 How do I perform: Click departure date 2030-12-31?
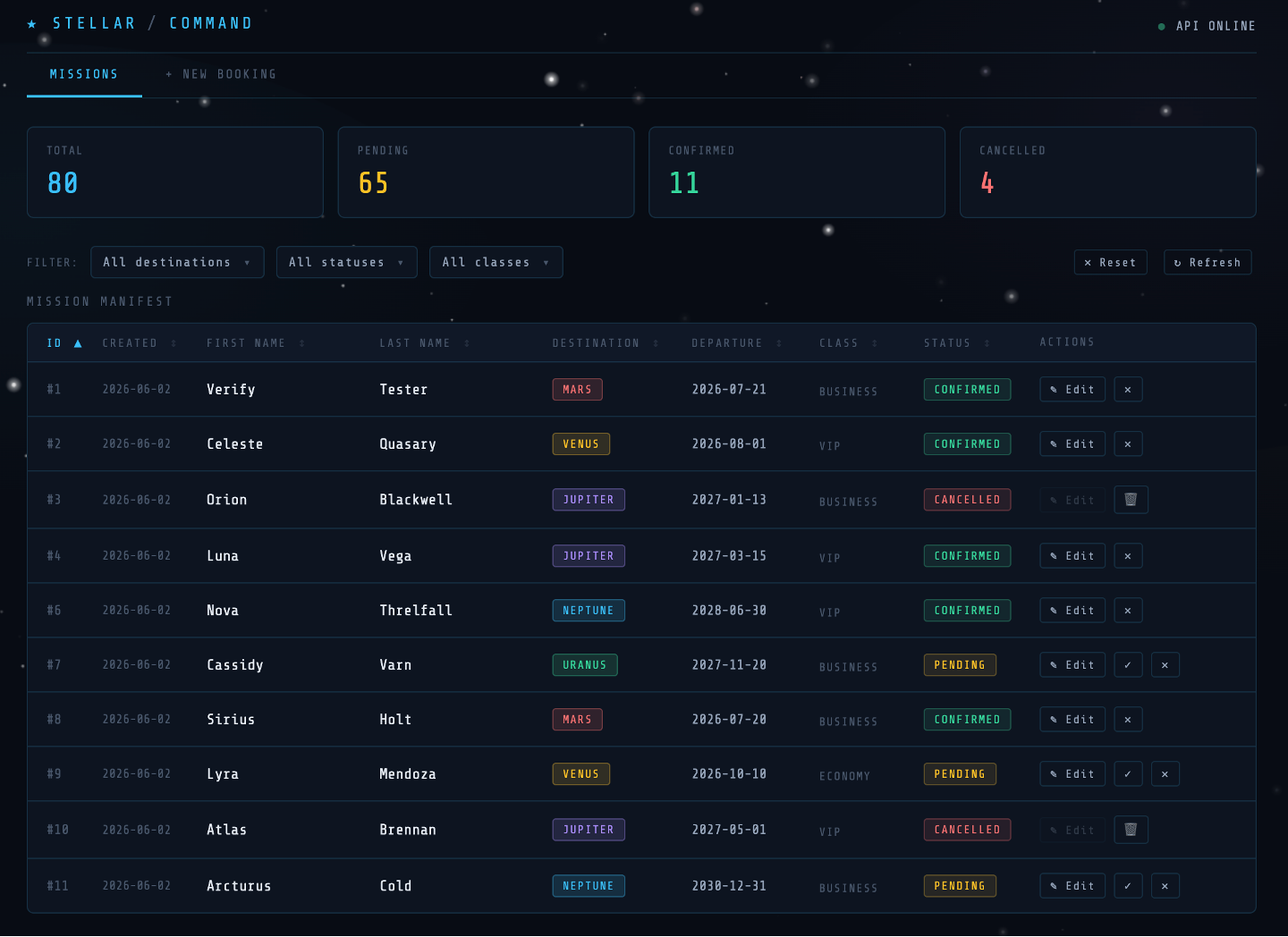(x=729, y=886)
